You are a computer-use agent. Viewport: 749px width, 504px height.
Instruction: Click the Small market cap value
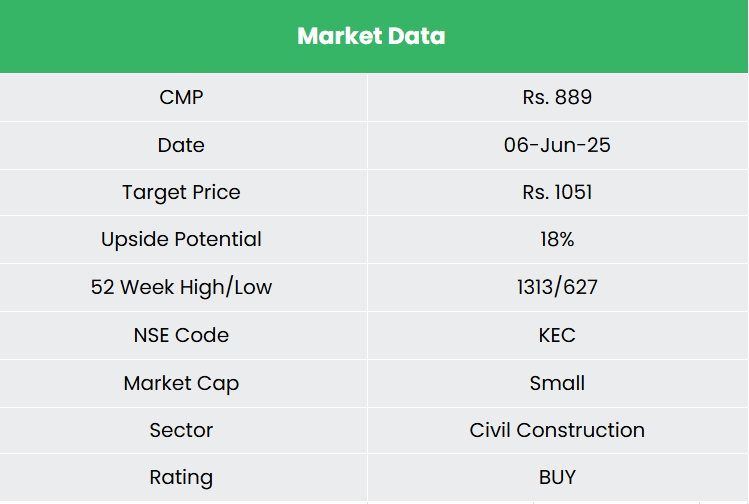click(557, 383)
